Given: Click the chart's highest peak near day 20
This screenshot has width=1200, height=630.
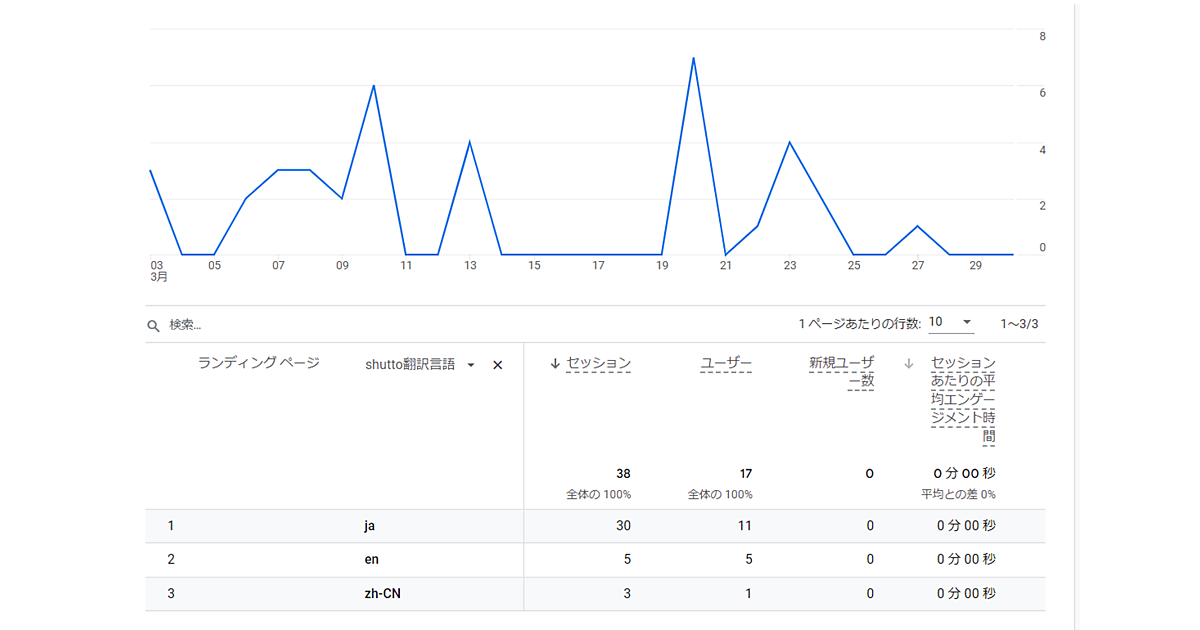Looking at the screenshot, I should [x=693, y=58].
